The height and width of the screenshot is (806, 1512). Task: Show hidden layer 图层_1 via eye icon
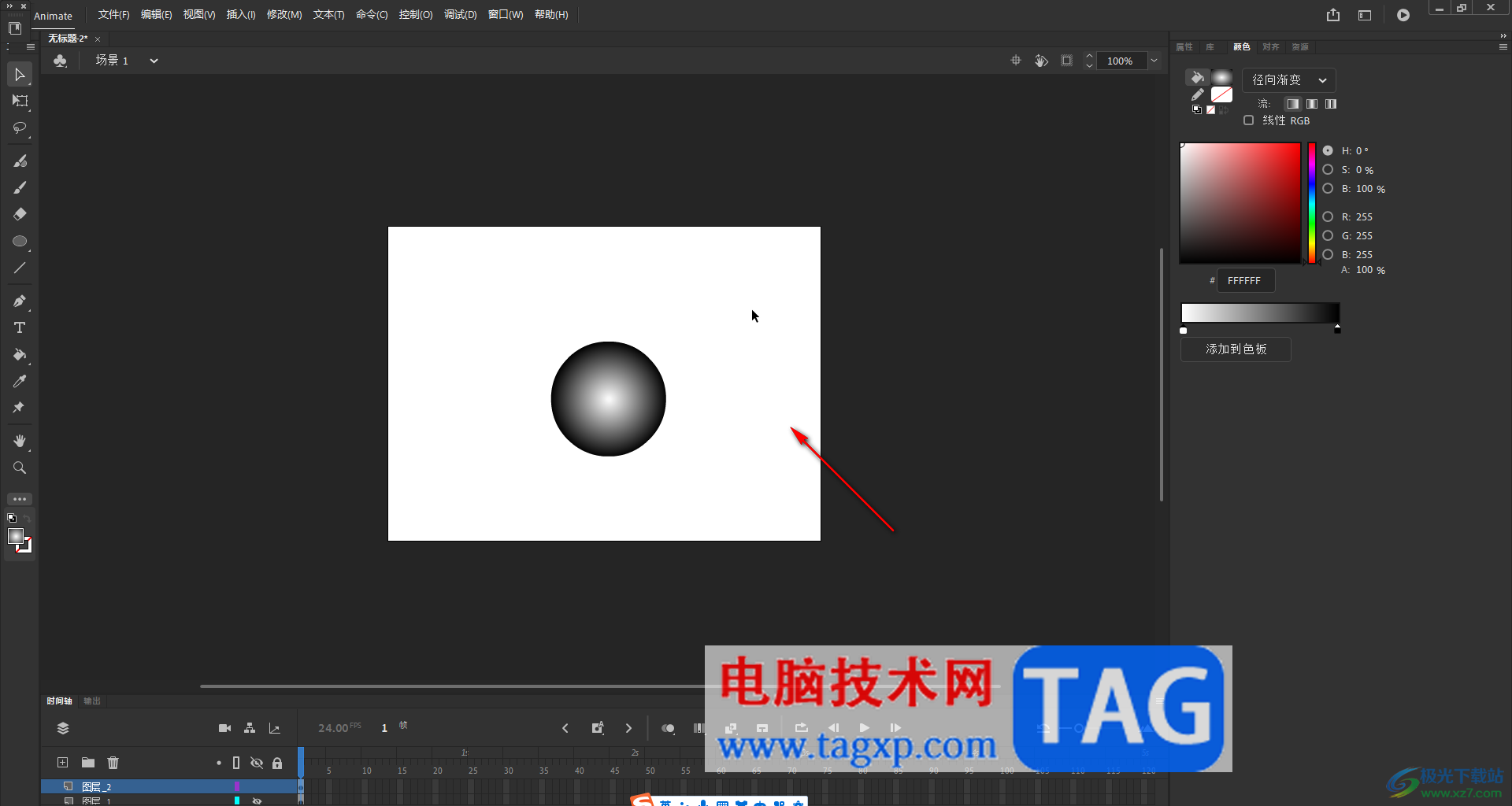[257, 800]
